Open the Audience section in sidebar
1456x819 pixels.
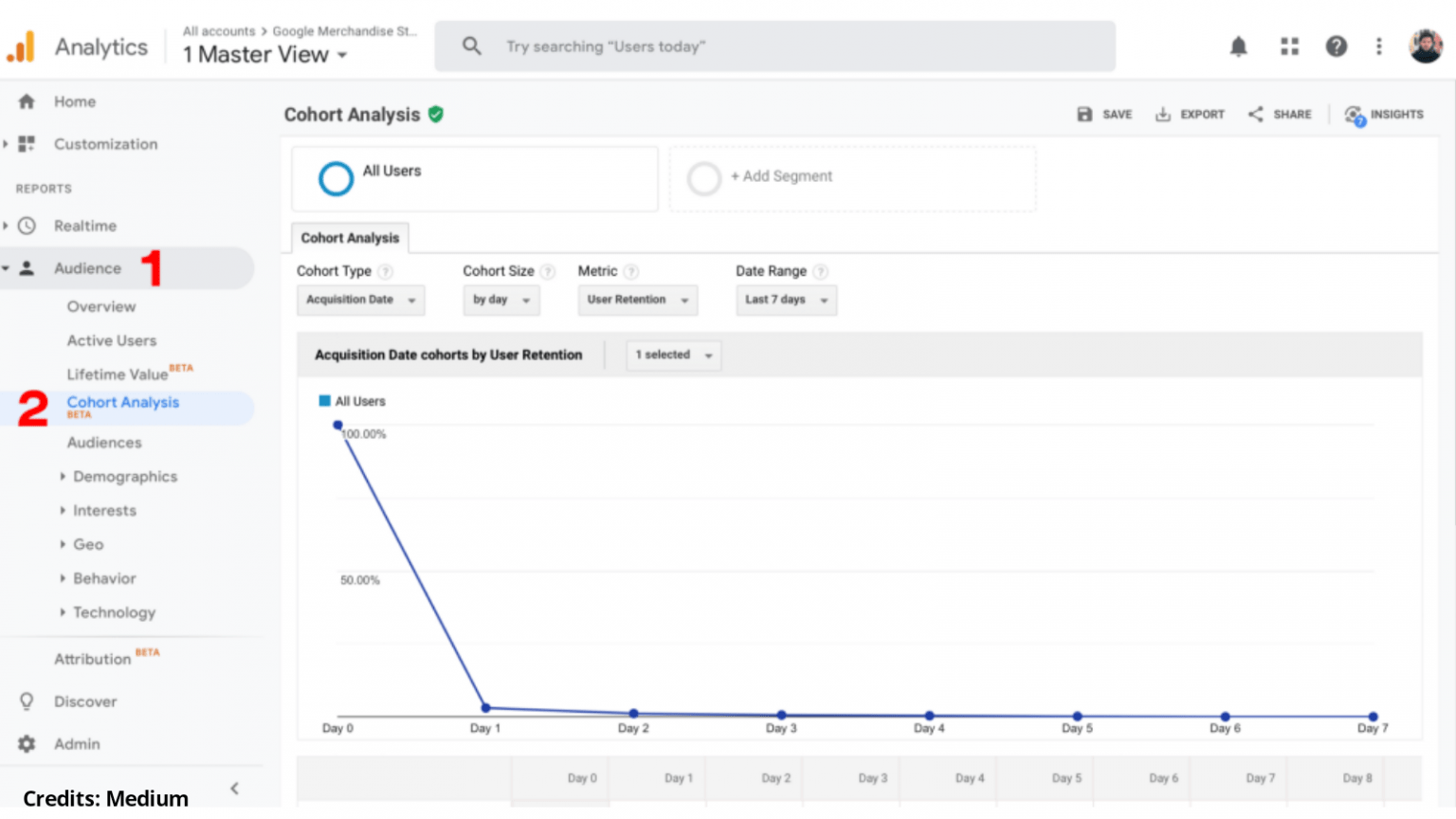click(87, 268)
